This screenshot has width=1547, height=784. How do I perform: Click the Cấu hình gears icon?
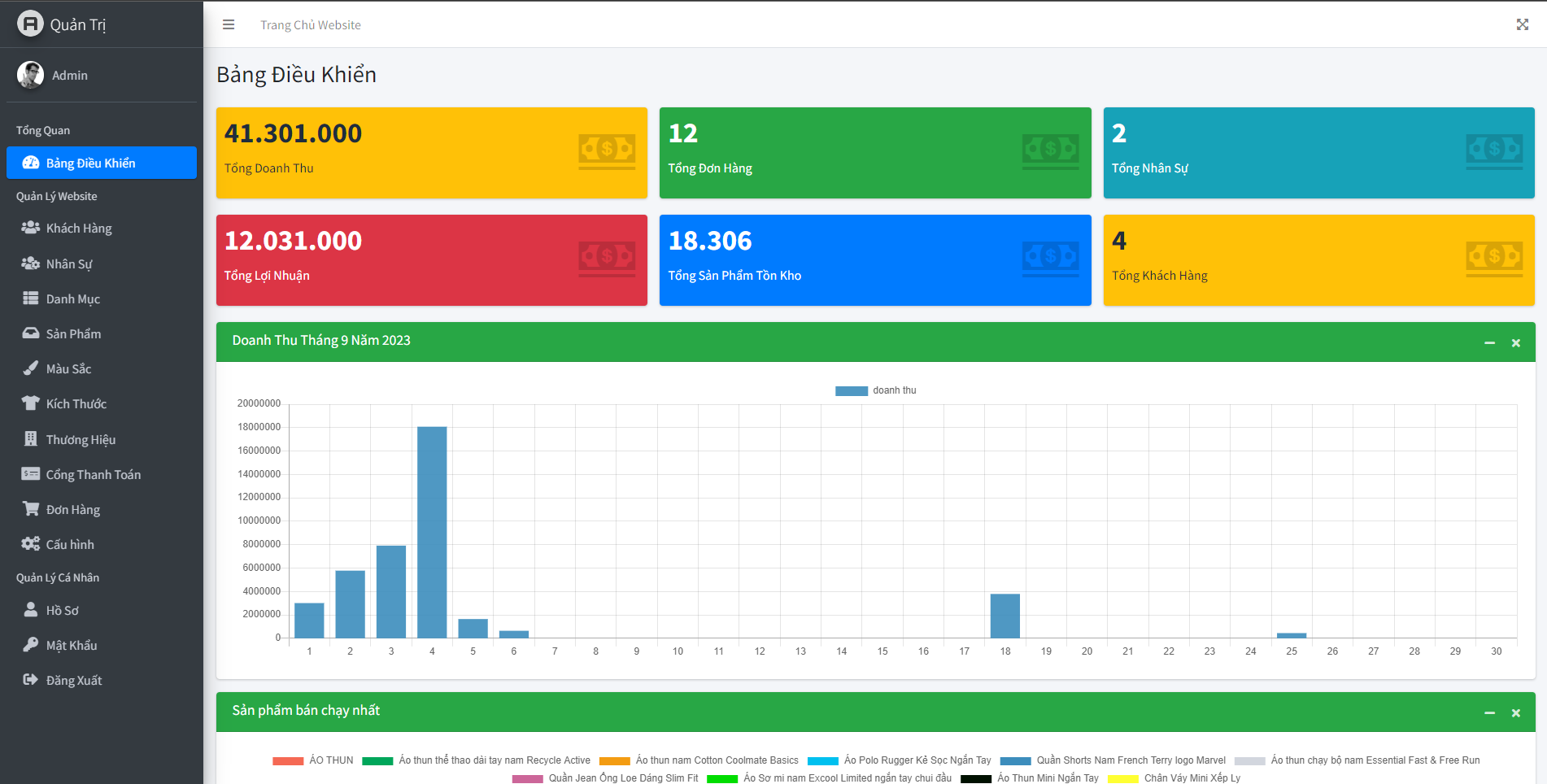[31, 544]
